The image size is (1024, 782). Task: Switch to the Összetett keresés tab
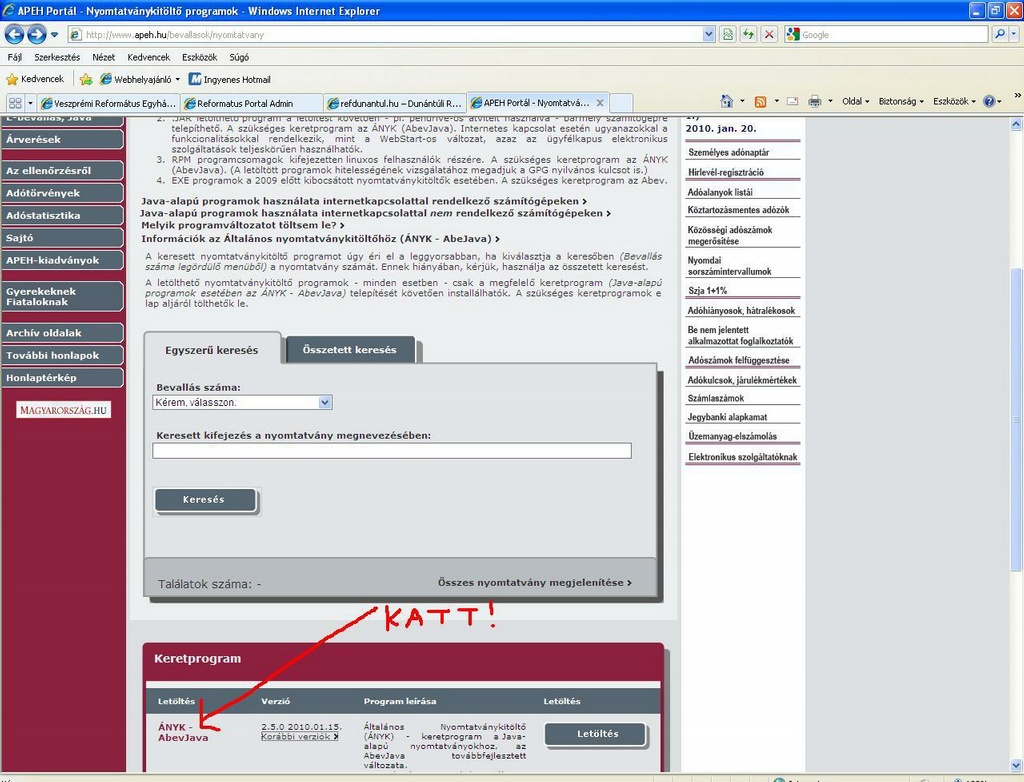[349, 350]
